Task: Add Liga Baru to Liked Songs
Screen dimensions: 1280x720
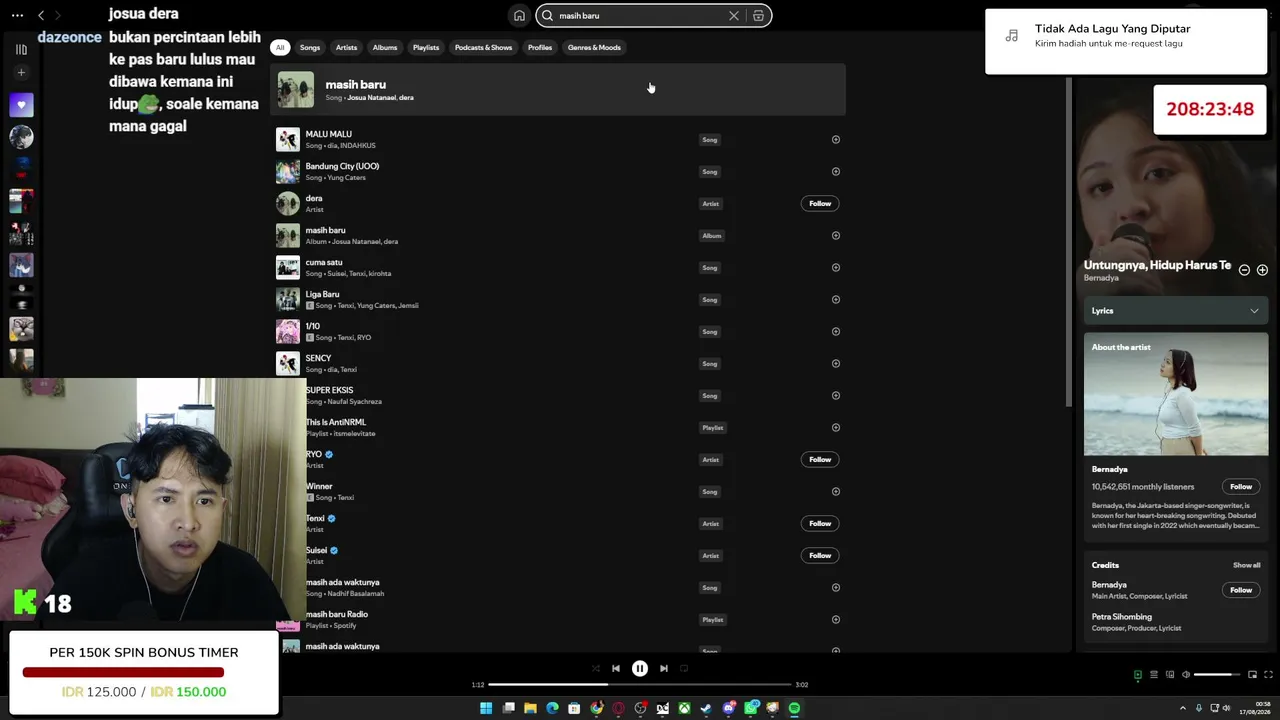Action: coord(836,300)
